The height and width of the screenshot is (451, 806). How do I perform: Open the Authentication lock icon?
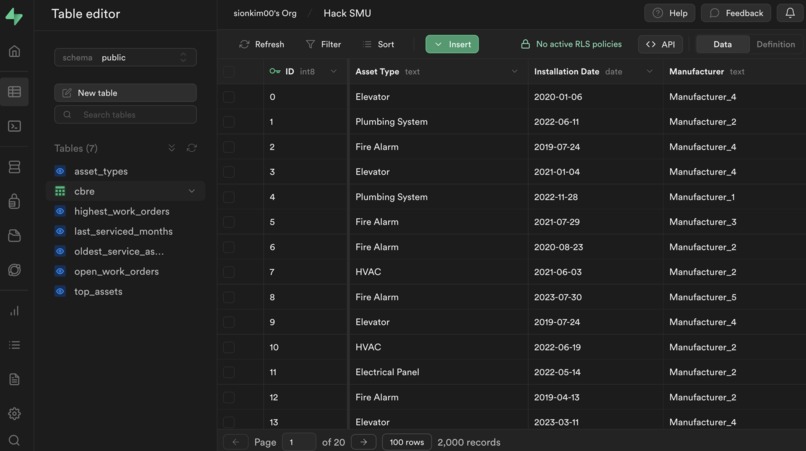14,201
